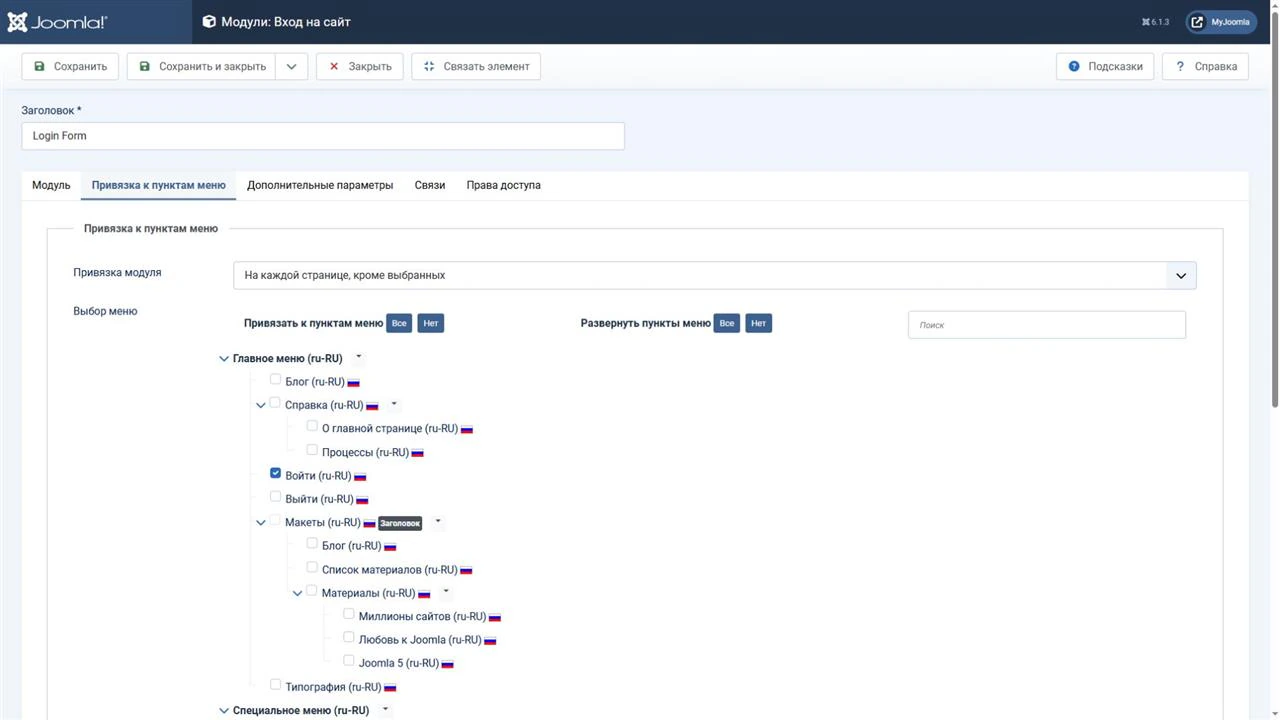The image size is (1280, 720).
Task: Collapse the Специальное меню chevron
Action: click(x=224, y=711)
